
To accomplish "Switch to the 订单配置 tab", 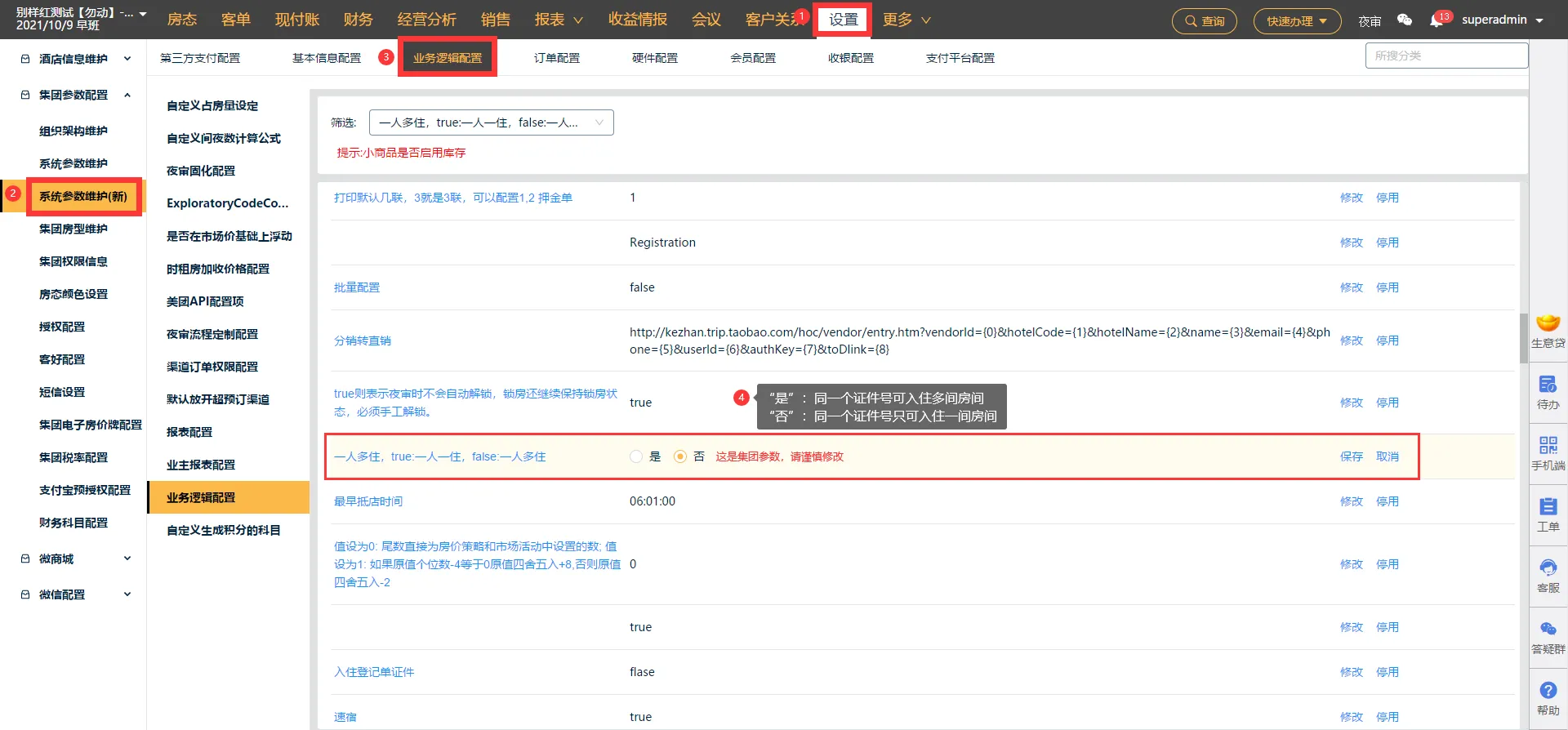I will (x=557, y=58).
